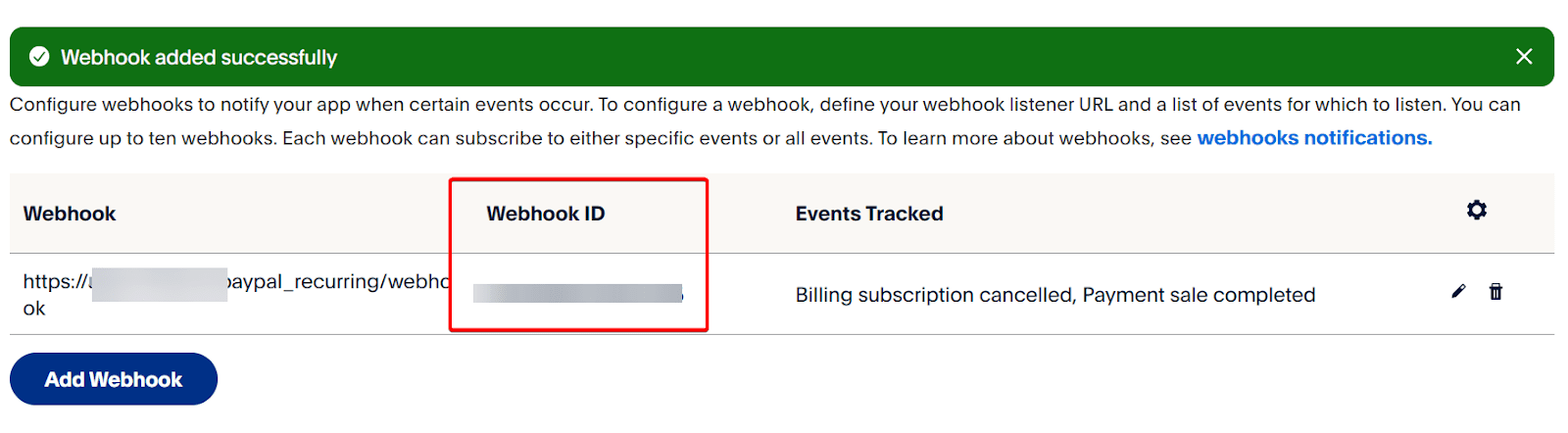Image resolution: width=1568 pixels, height=433 pixels.
Task: Click the Webhook column header
Action: click(70, 214)
